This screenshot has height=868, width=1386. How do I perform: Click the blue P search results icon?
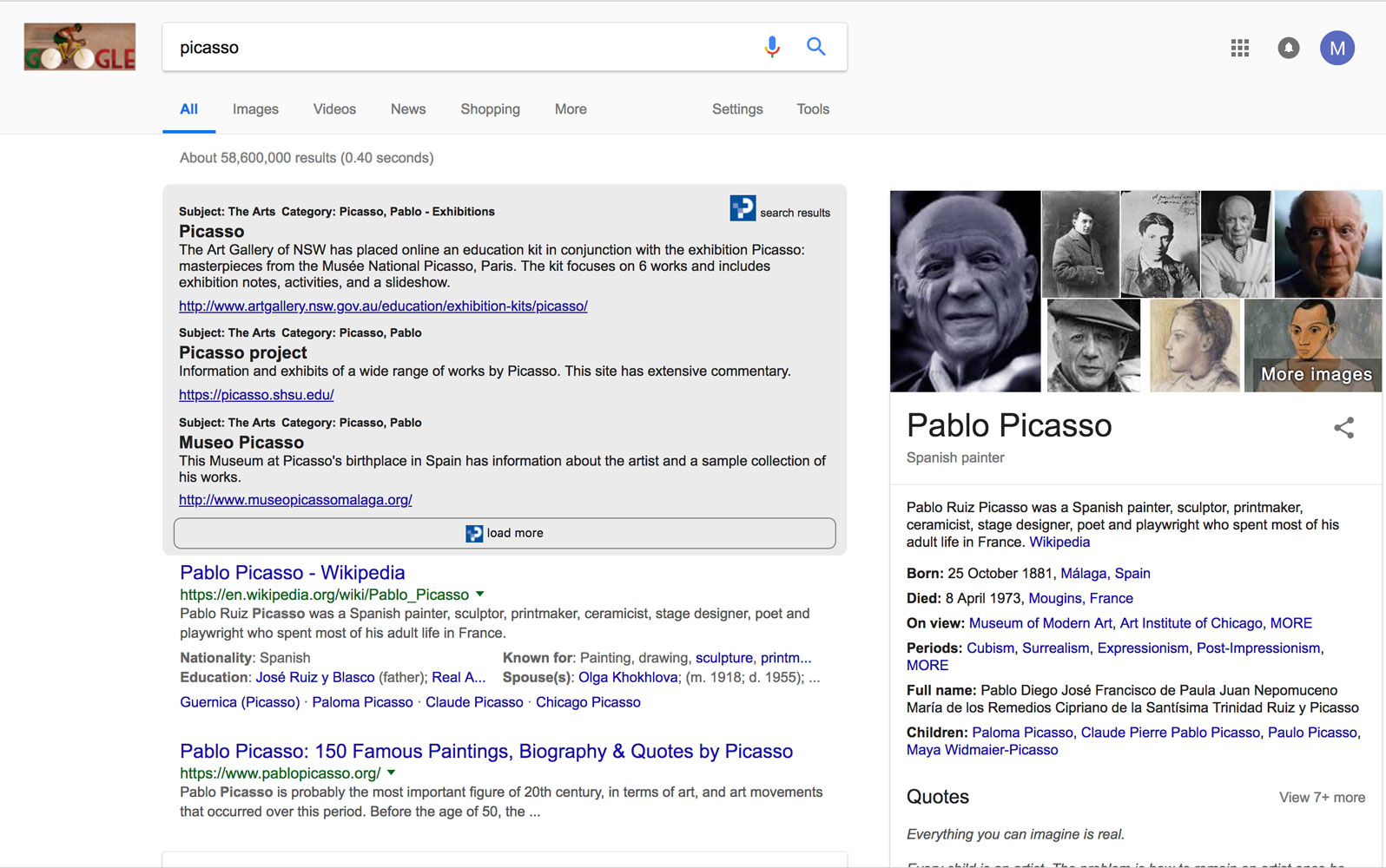click(742, 207)
